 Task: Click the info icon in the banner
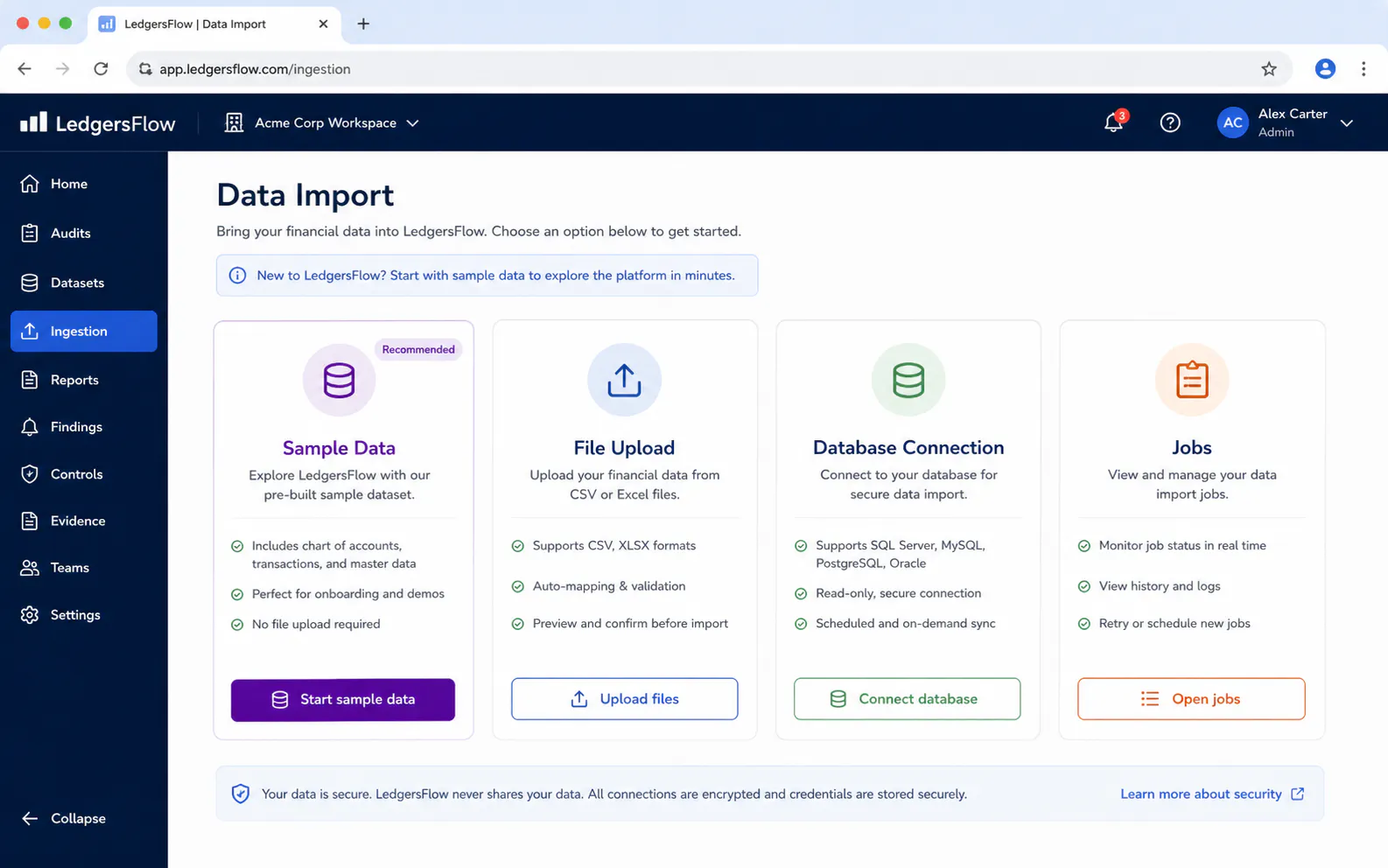tap(237, 276)
